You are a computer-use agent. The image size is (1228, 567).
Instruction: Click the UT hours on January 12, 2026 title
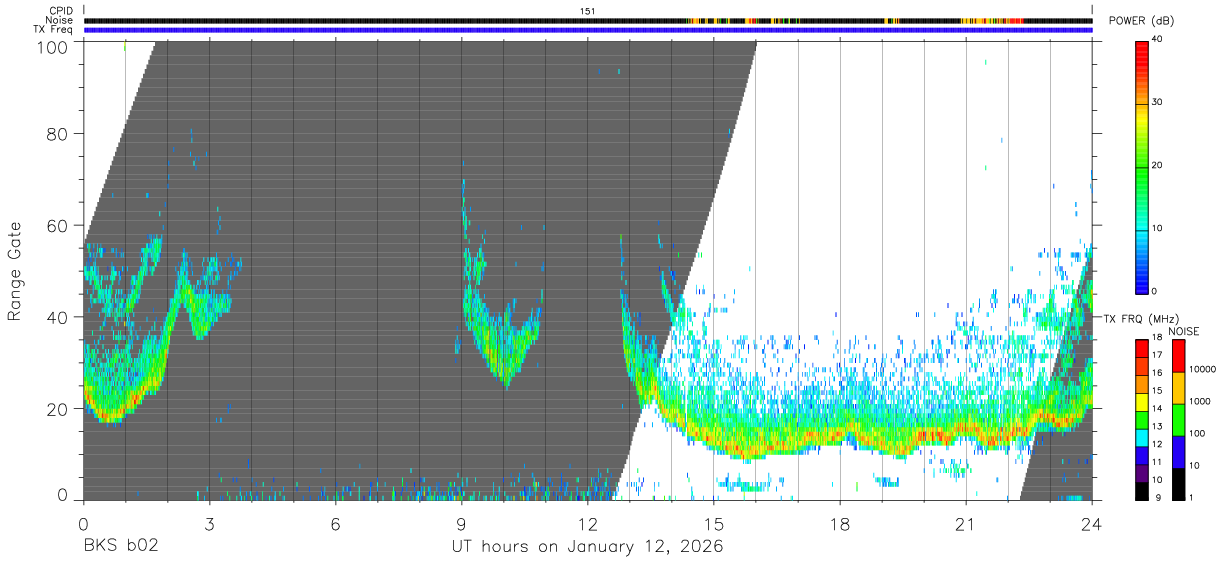[587, 547]
